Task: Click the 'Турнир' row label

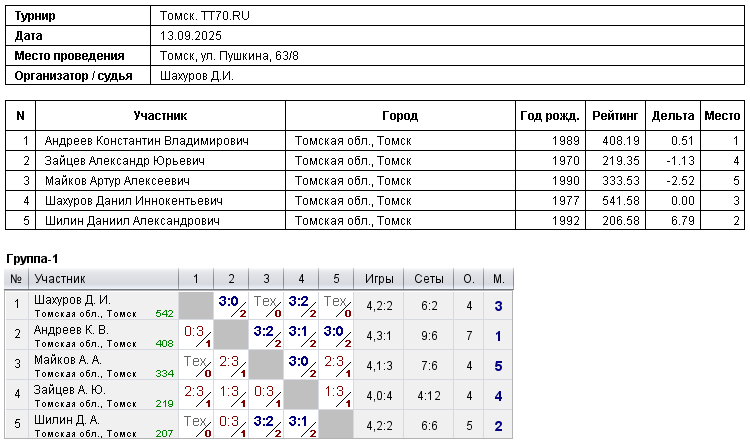Action: 35,16
